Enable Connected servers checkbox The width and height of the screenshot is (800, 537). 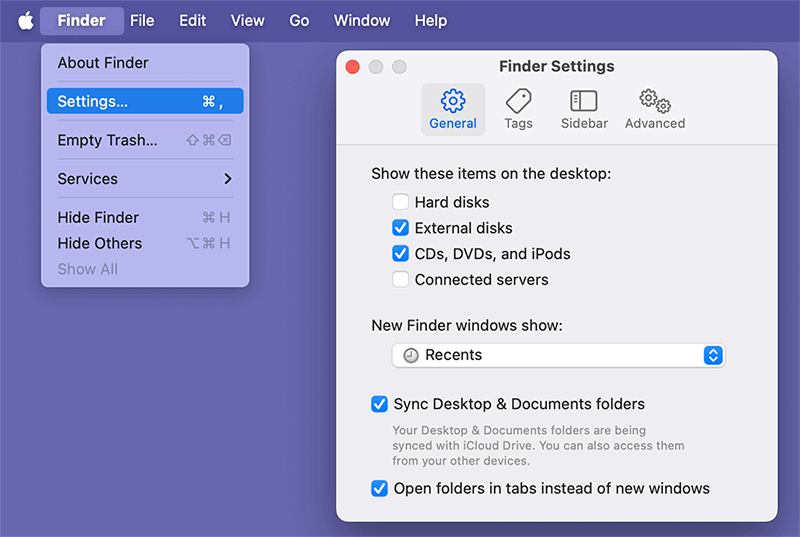pyautogui.click(x=401, y=279)
